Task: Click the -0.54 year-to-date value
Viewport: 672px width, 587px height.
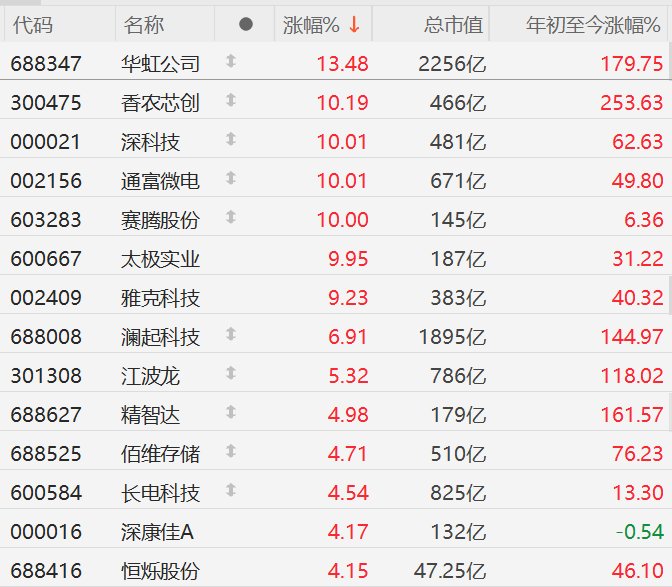Action: [x=640, y=532]
